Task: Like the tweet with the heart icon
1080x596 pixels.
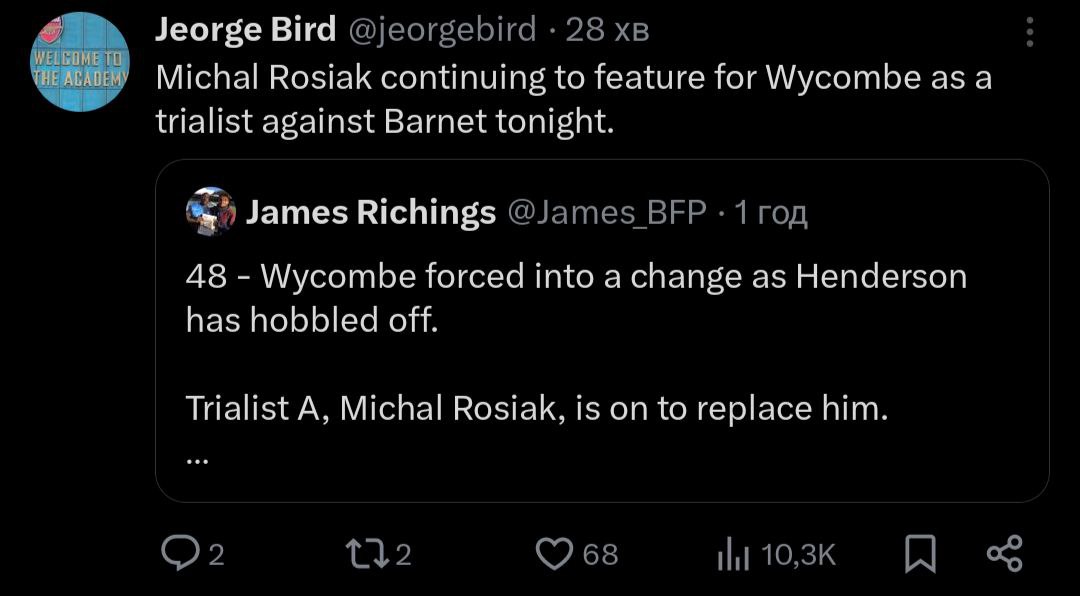Action: (554, 553)
